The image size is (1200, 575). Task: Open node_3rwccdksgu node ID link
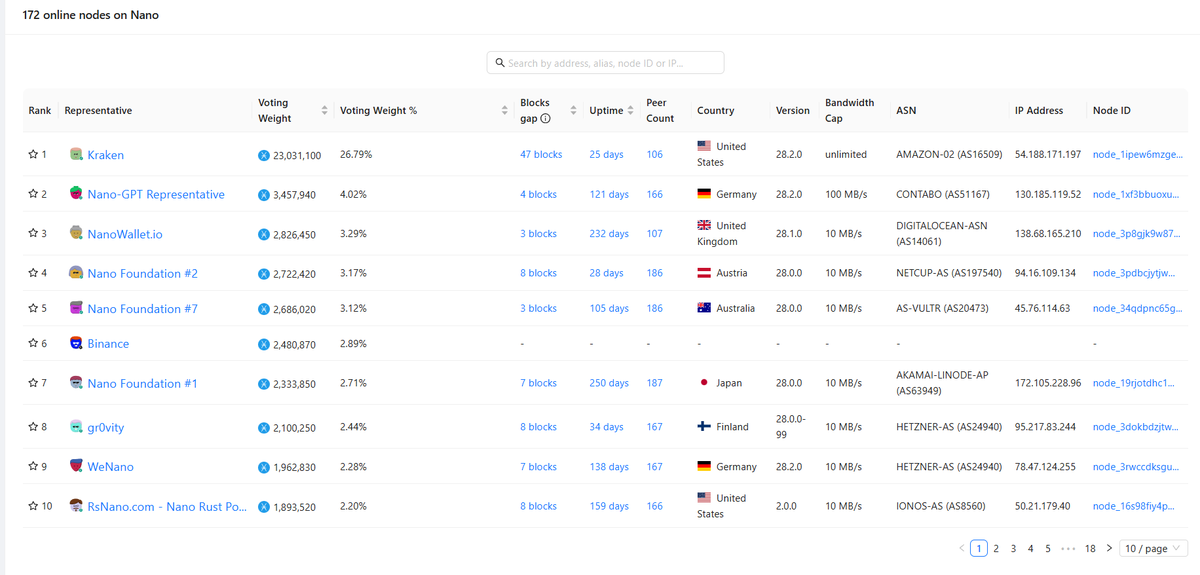[x=1137, y=467]
